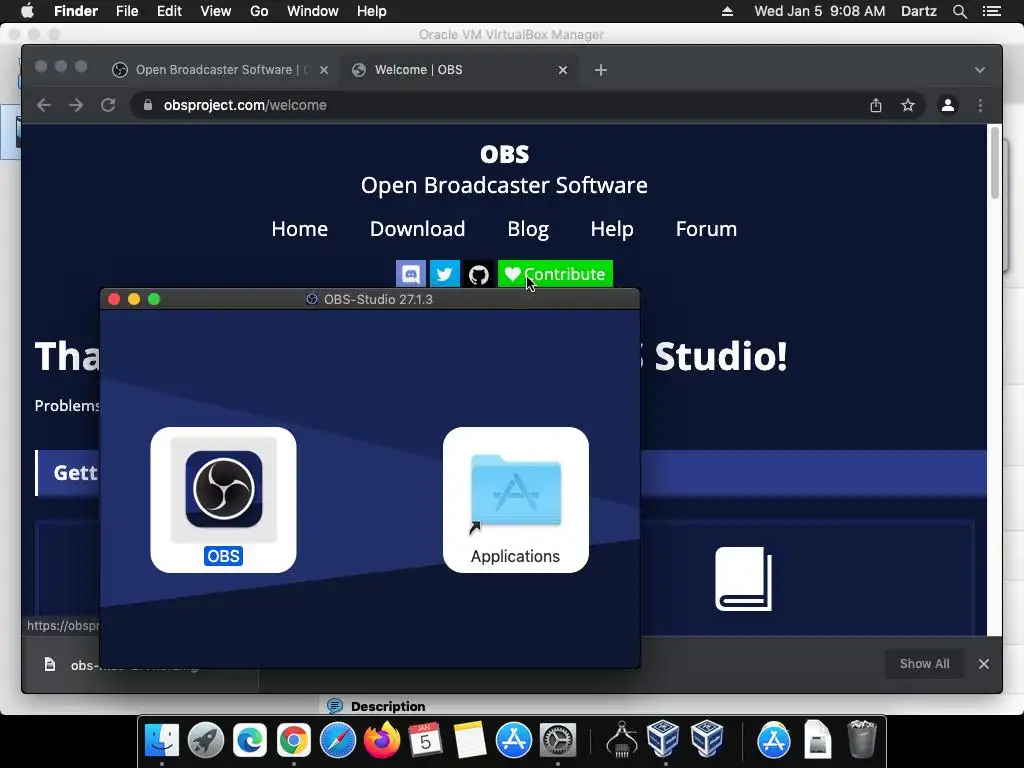
Task: Bookmark this page with the star
Action: point(908,105)
